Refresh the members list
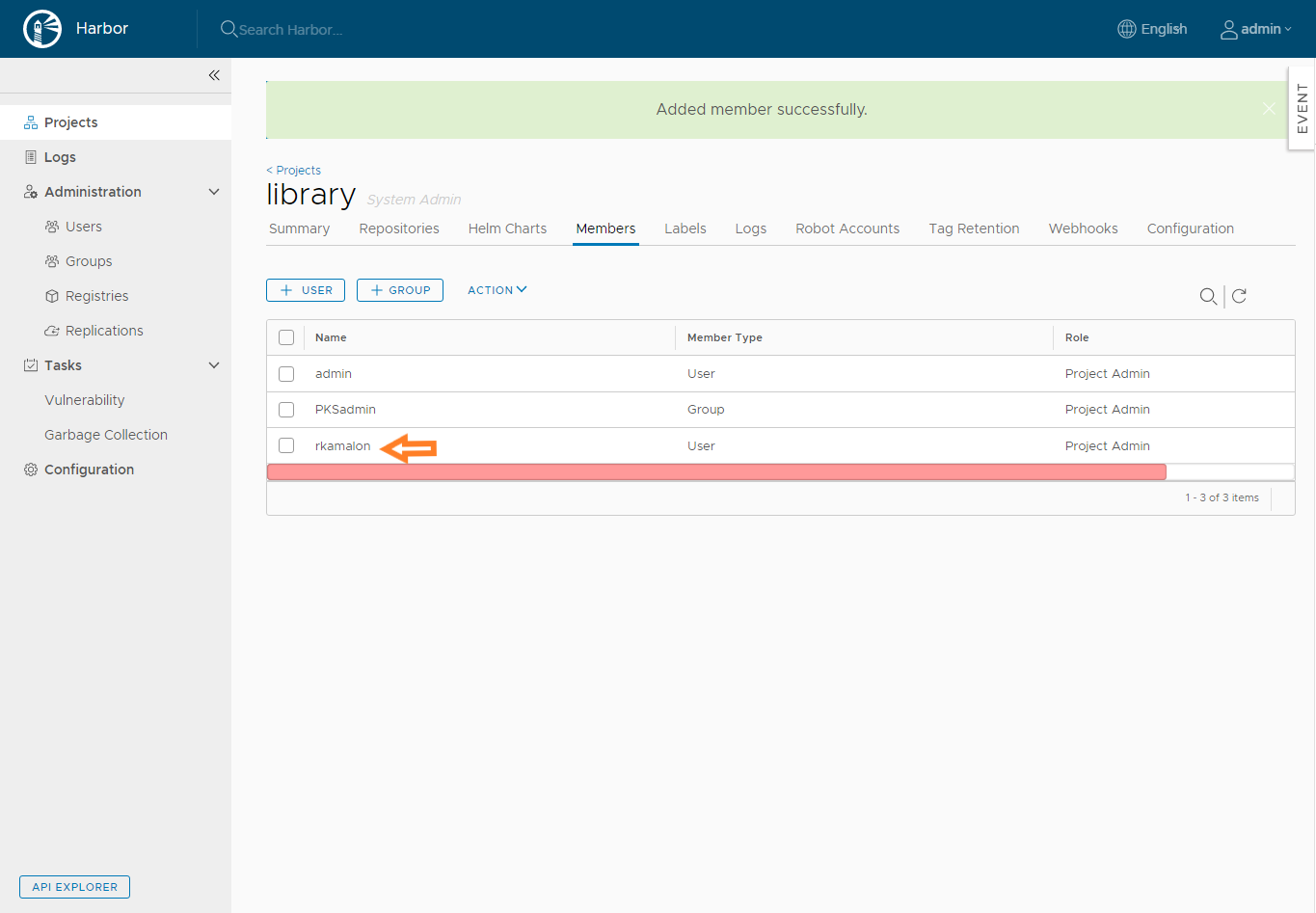Image resolution: width=1316 pixels, height=913 pixels. [x=1240, y=296]
